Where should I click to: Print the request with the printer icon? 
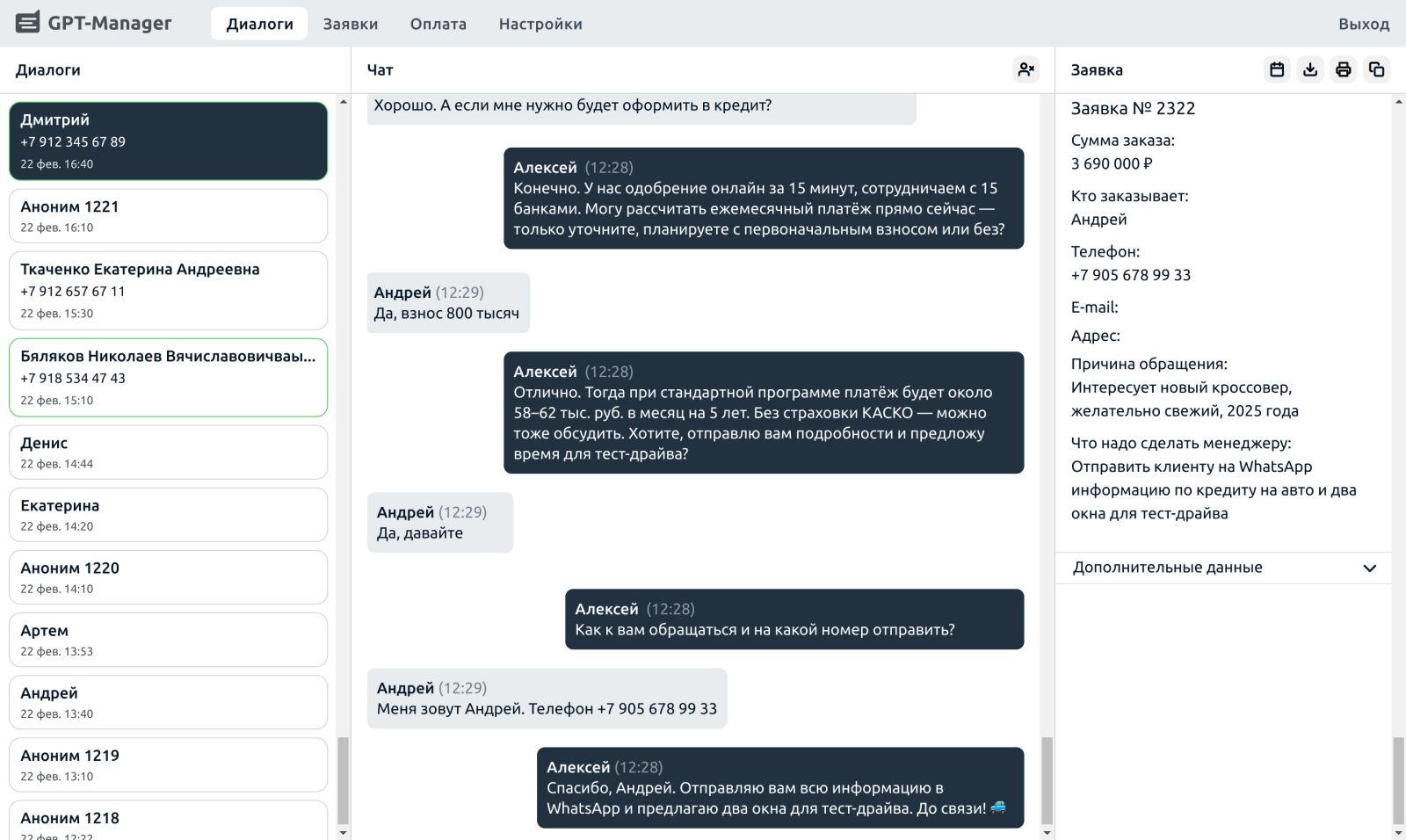pos(1343,69)
